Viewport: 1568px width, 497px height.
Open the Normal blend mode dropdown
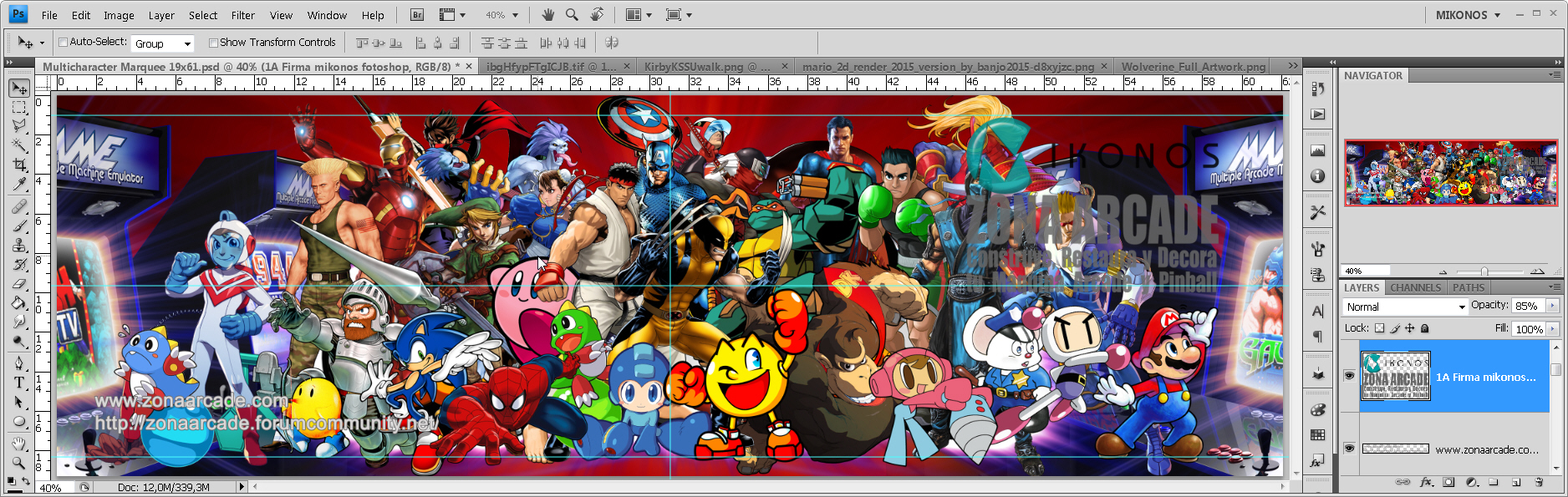pos(1406,307)
